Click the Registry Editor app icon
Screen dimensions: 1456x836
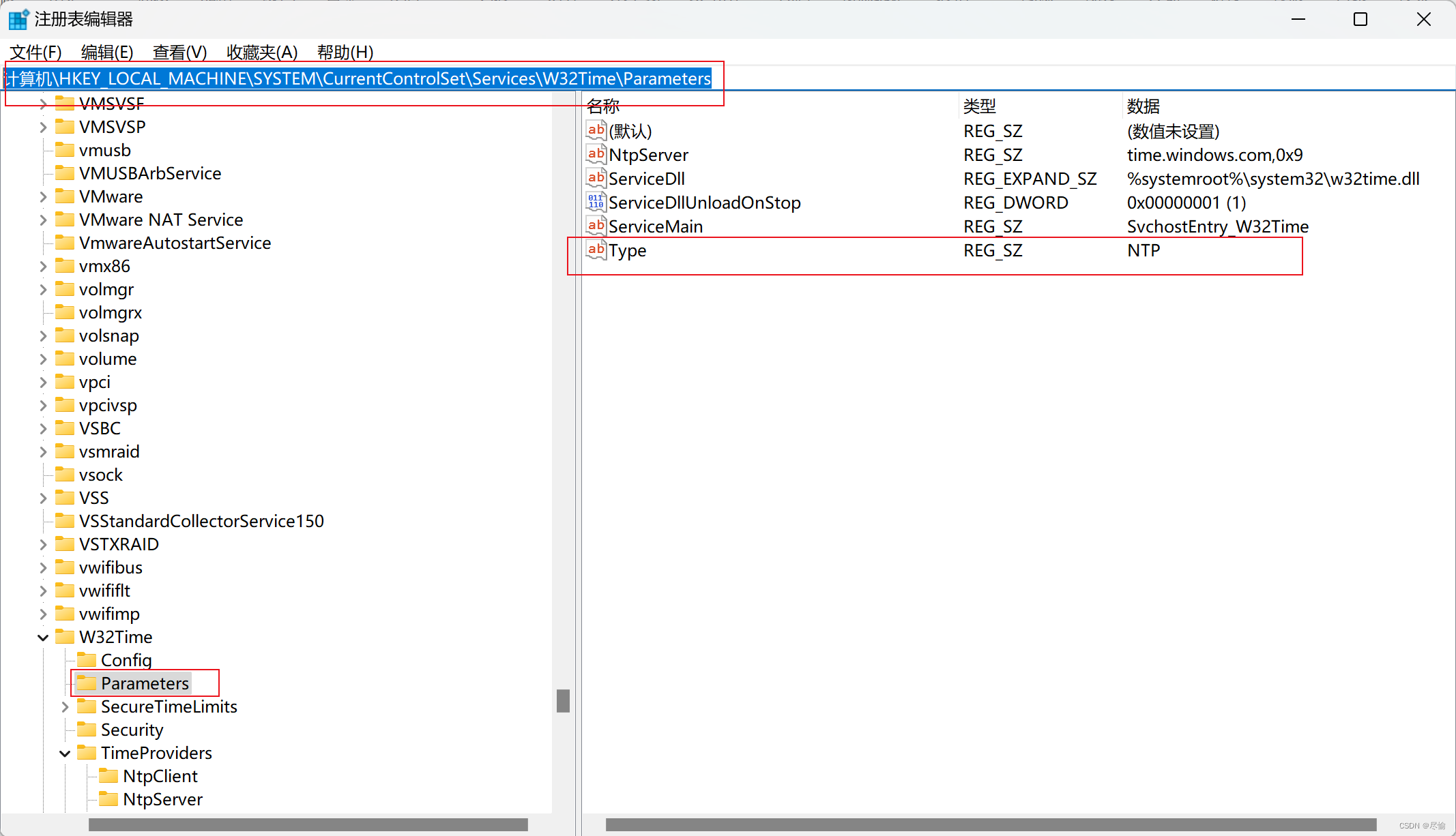18,19
